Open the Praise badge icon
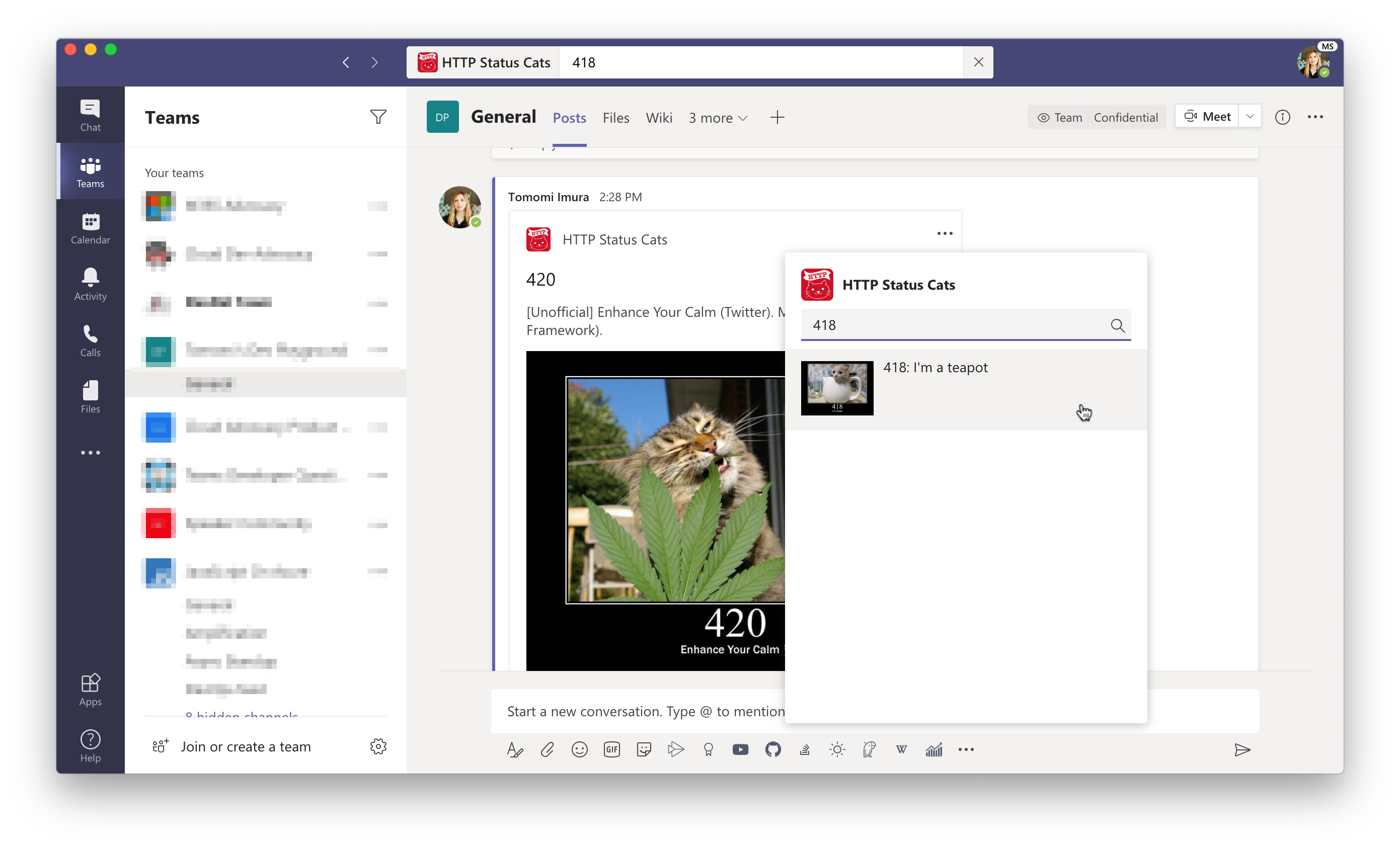 tap(708, 750)
